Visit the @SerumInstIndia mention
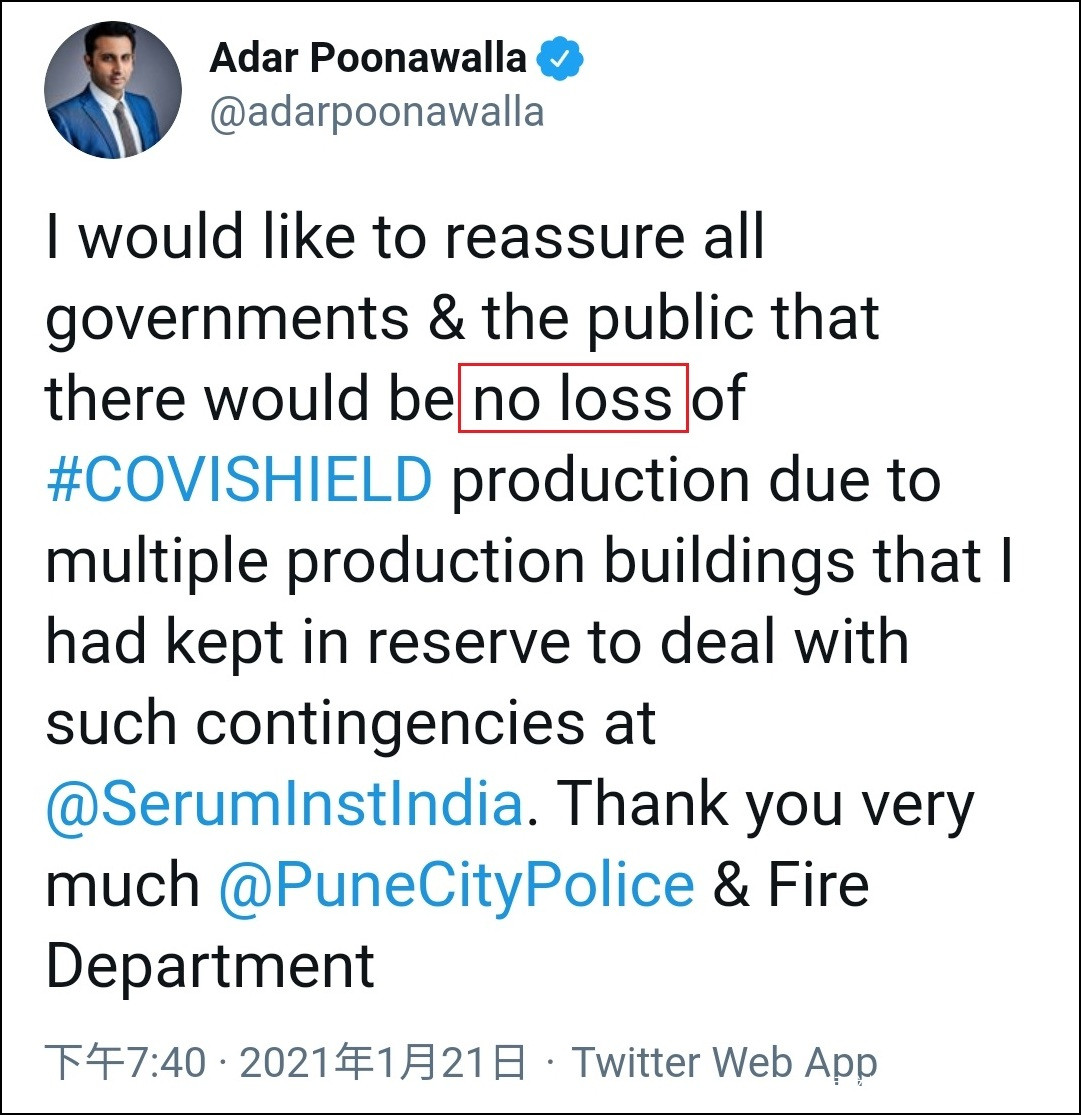 [x=284, y=805]
